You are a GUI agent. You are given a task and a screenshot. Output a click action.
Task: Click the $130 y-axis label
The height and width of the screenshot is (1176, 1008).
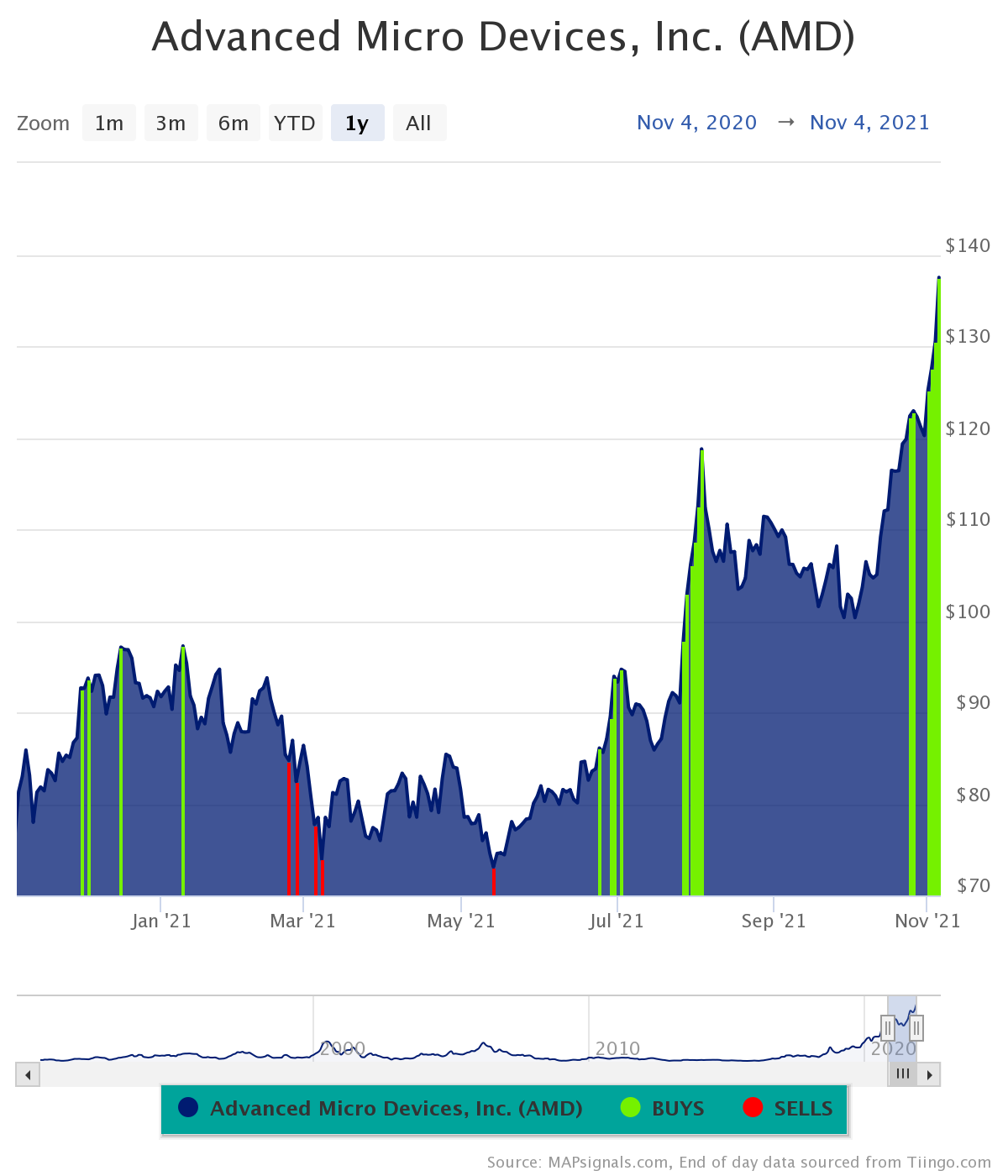968,336
